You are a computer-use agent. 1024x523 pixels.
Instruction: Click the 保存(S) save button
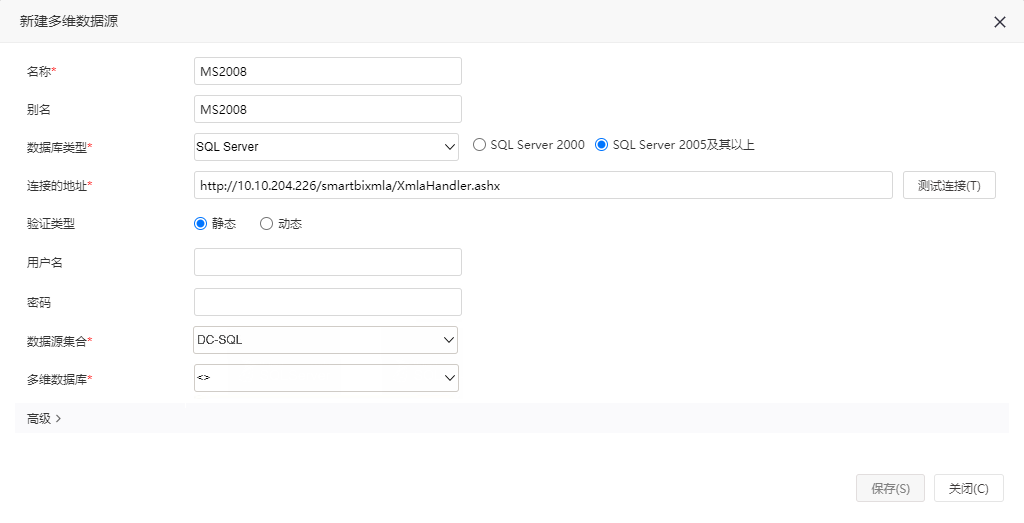tap(891, 488)
